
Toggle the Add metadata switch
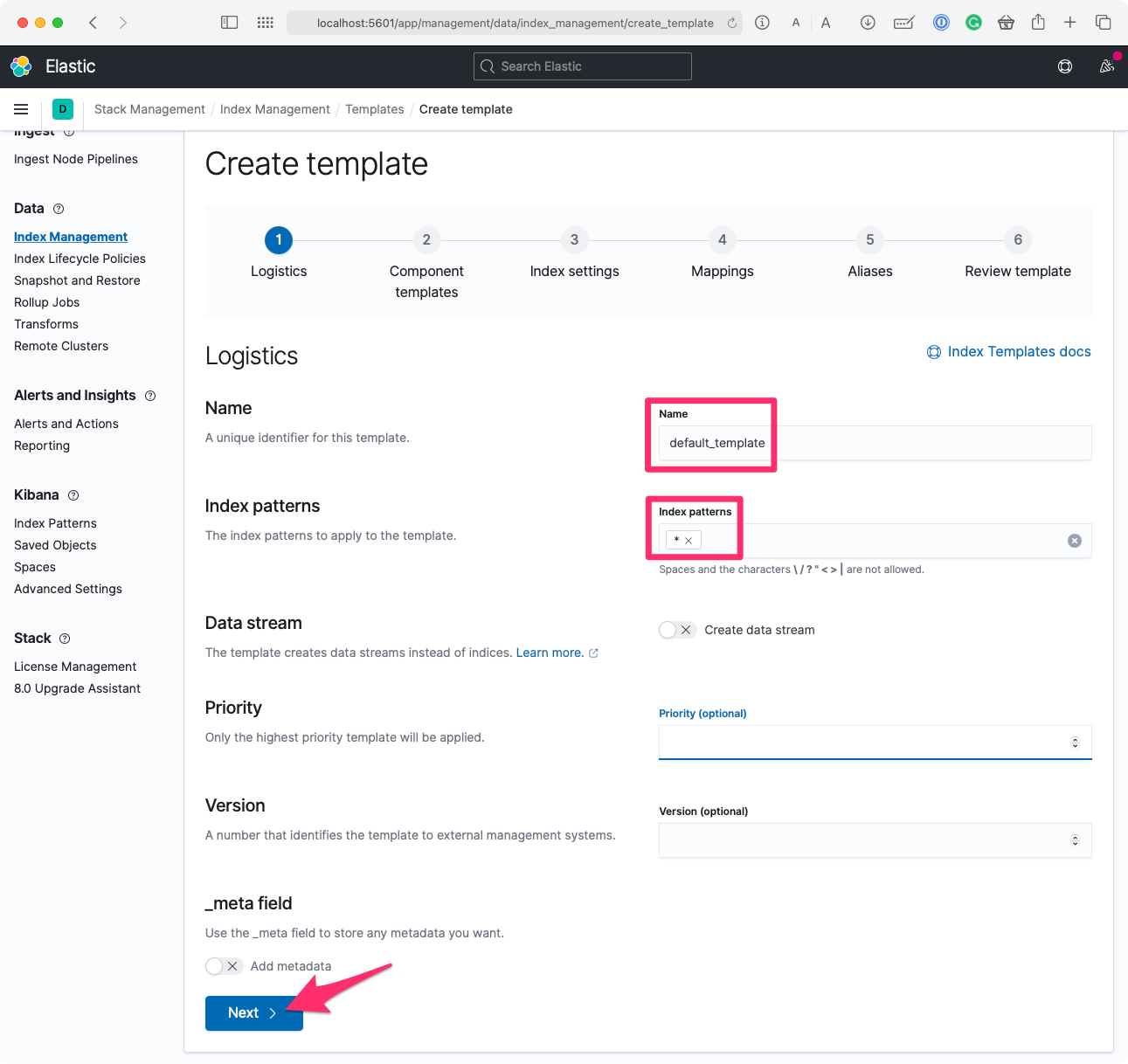click(x=223, y=966)
